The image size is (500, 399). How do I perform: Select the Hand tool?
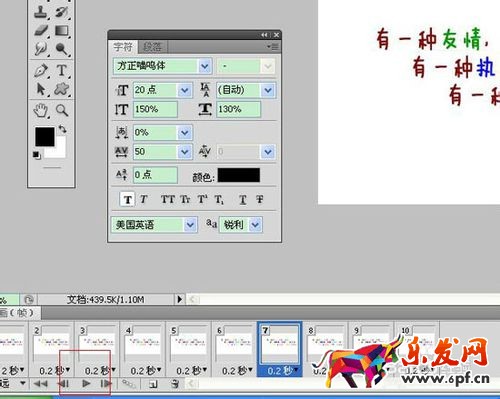point(41,110)
